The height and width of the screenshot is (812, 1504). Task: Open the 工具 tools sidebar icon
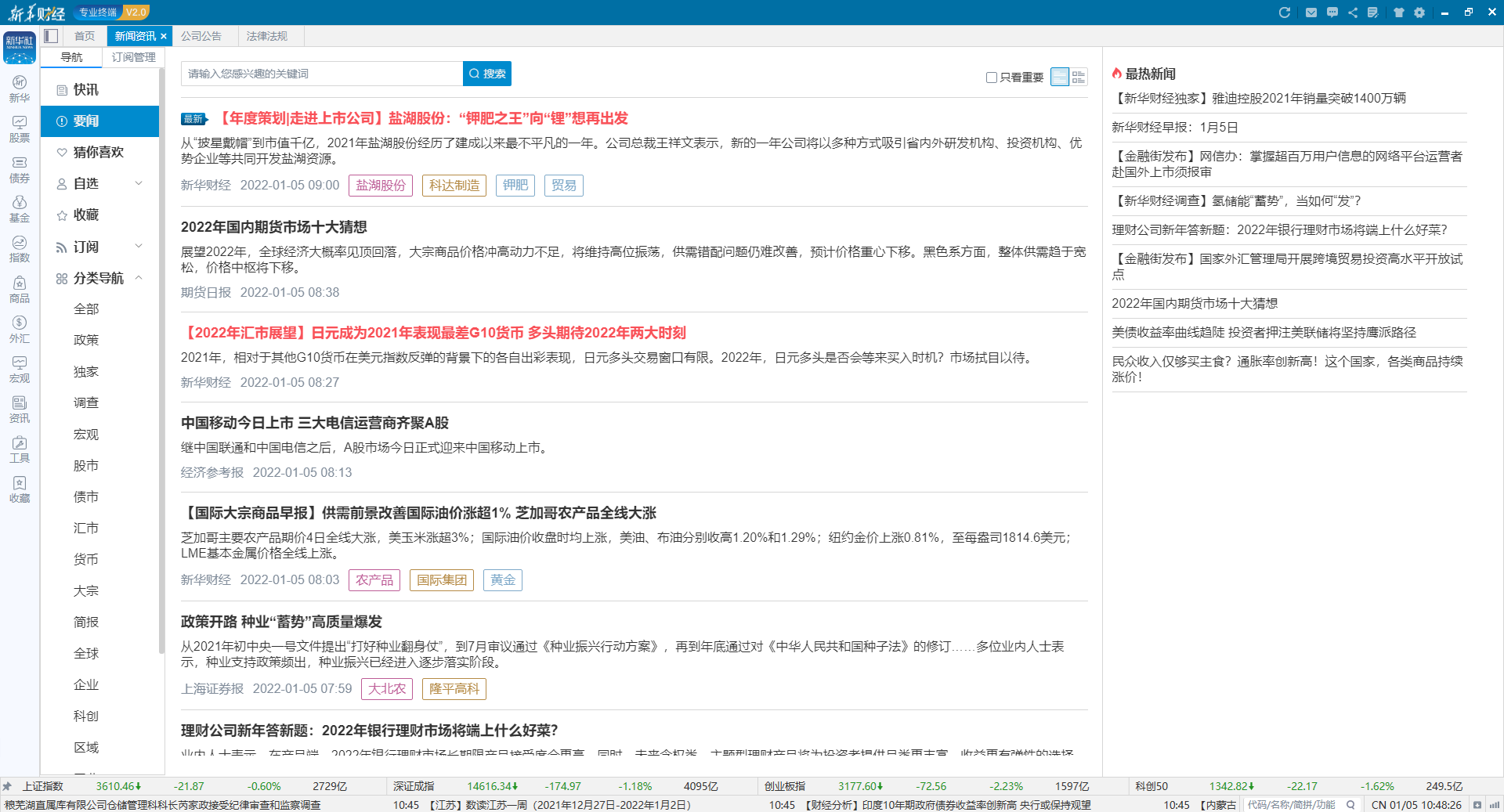20,449
